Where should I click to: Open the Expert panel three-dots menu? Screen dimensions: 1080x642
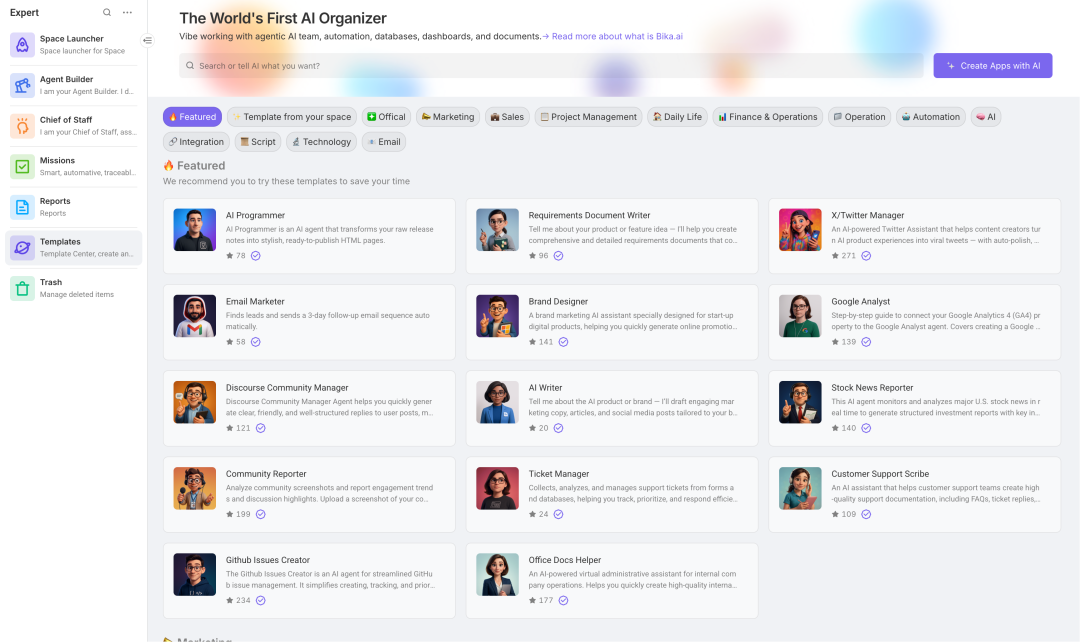point(127,12)
